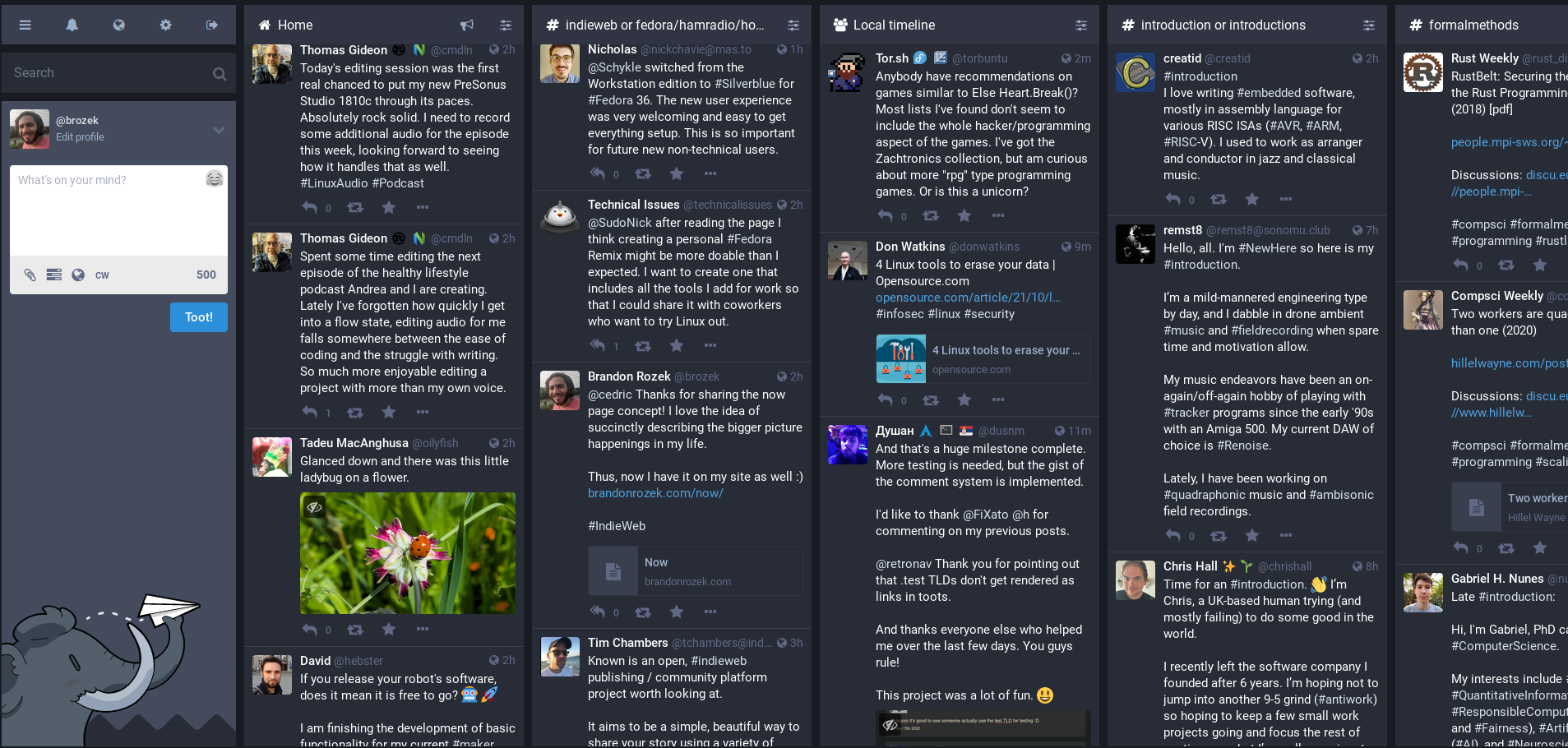Toggle visibility of ladybug flower image

click(314, 507)
